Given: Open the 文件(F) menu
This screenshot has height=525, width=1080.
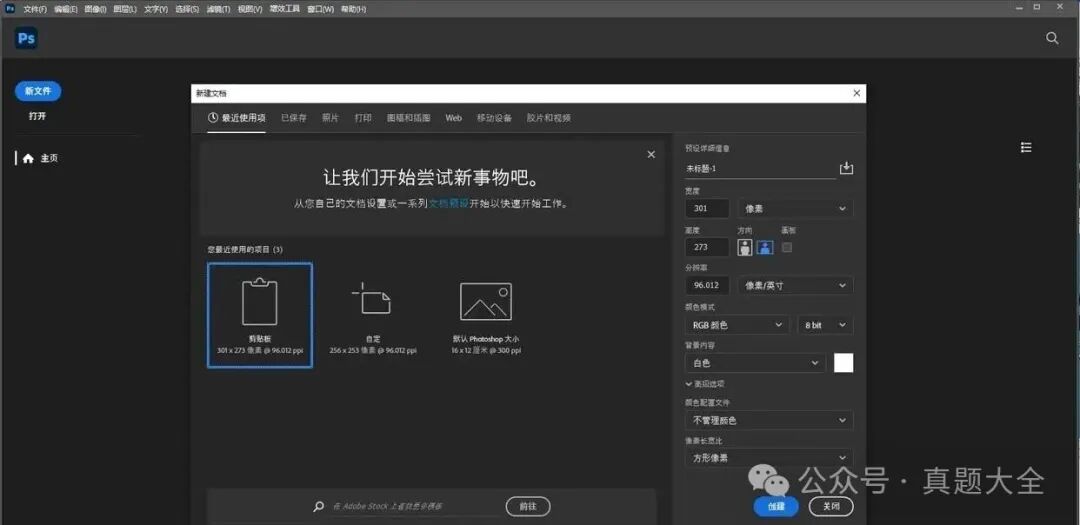Looking at the screenshot, I should [x=35, y=10].
